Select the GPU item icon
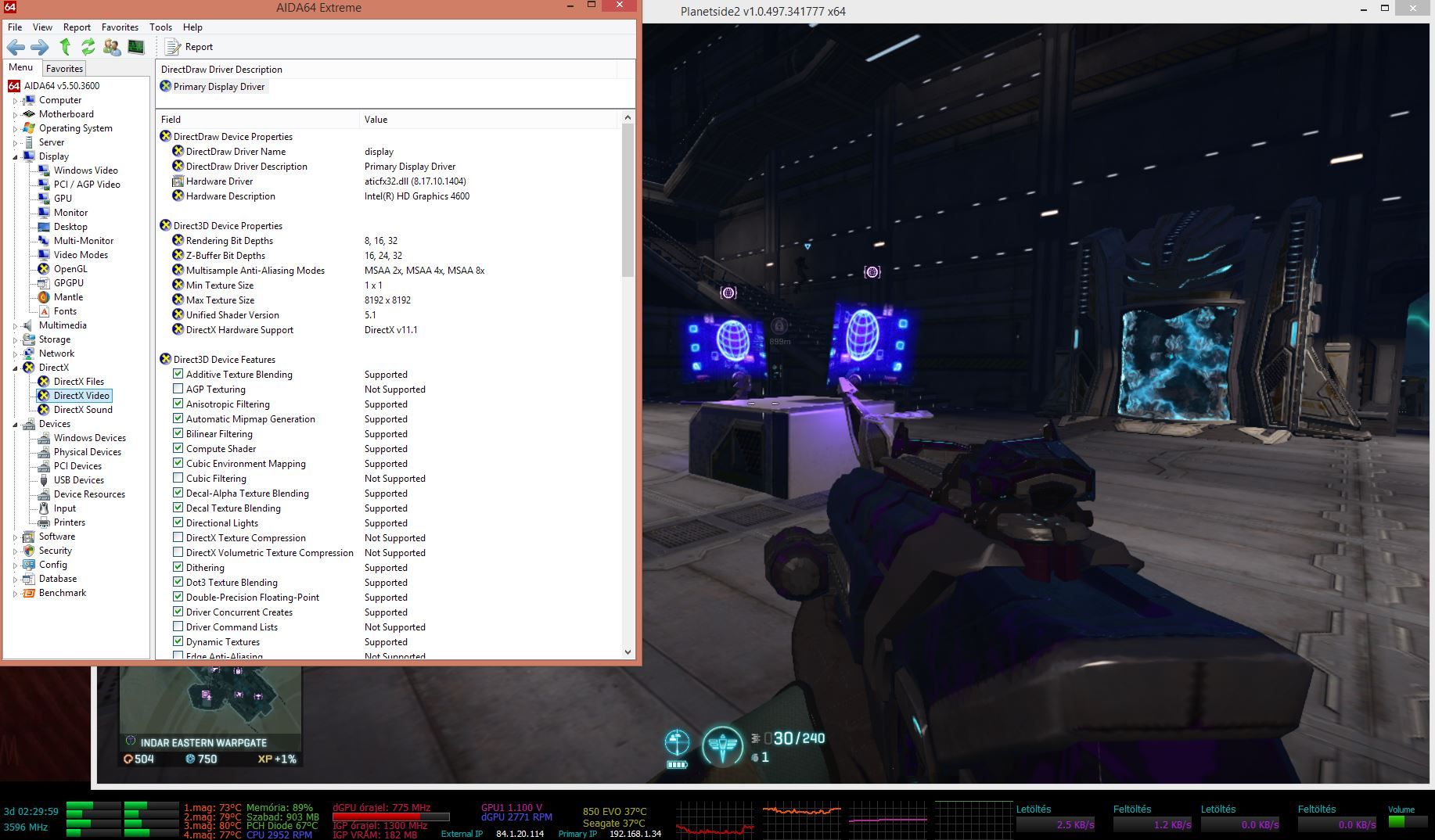1435x840 pixels. (44, 199)
